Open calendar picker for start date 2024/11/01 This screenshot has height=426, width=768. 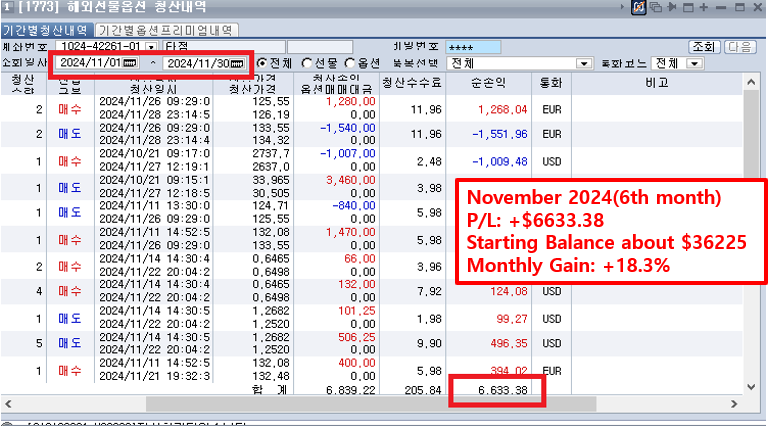click(x=129, y=63)
